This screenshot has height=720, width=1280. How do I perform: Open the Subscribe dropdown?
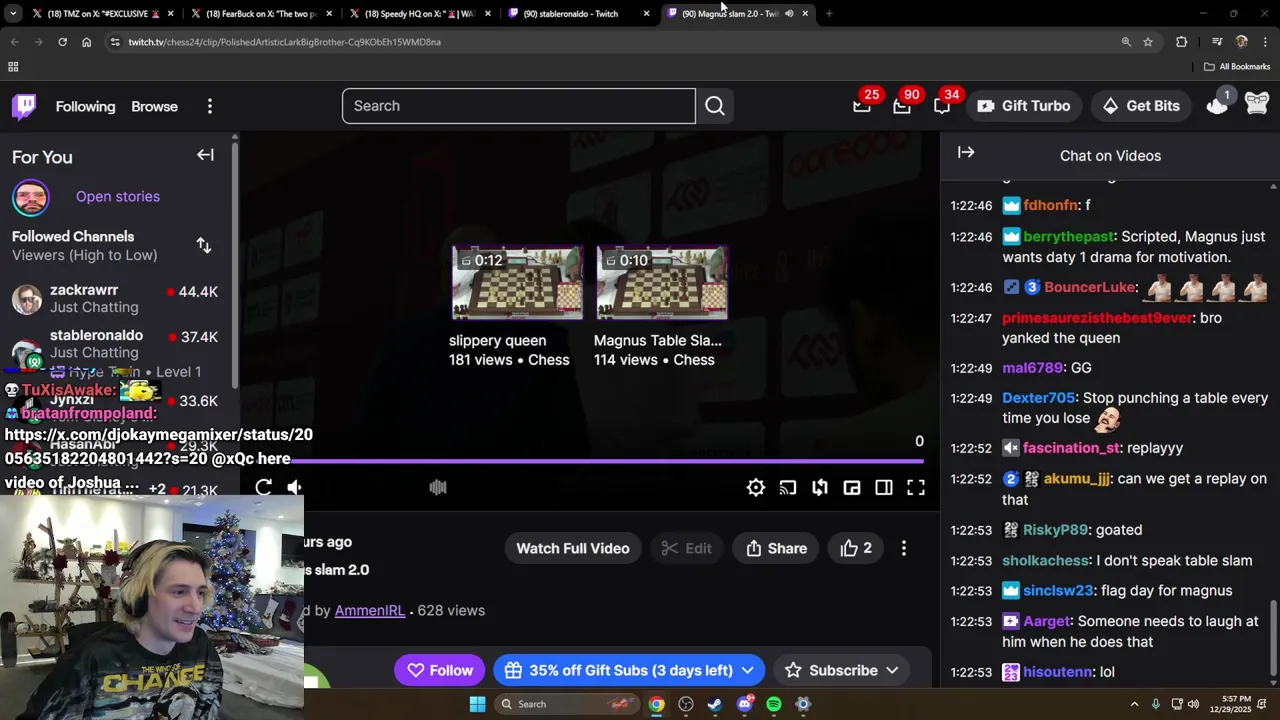click(x=843, y=670)
